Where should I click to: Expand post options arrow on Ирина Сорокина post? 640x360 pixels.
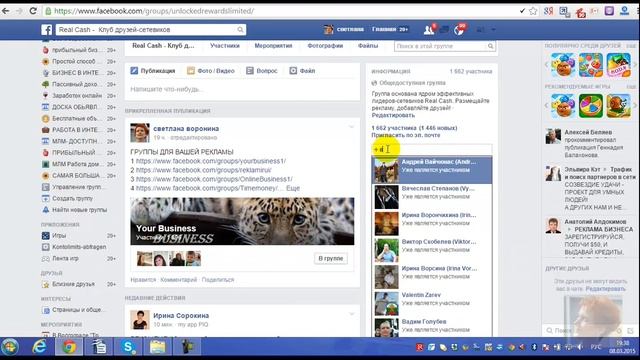click(351, 314)
